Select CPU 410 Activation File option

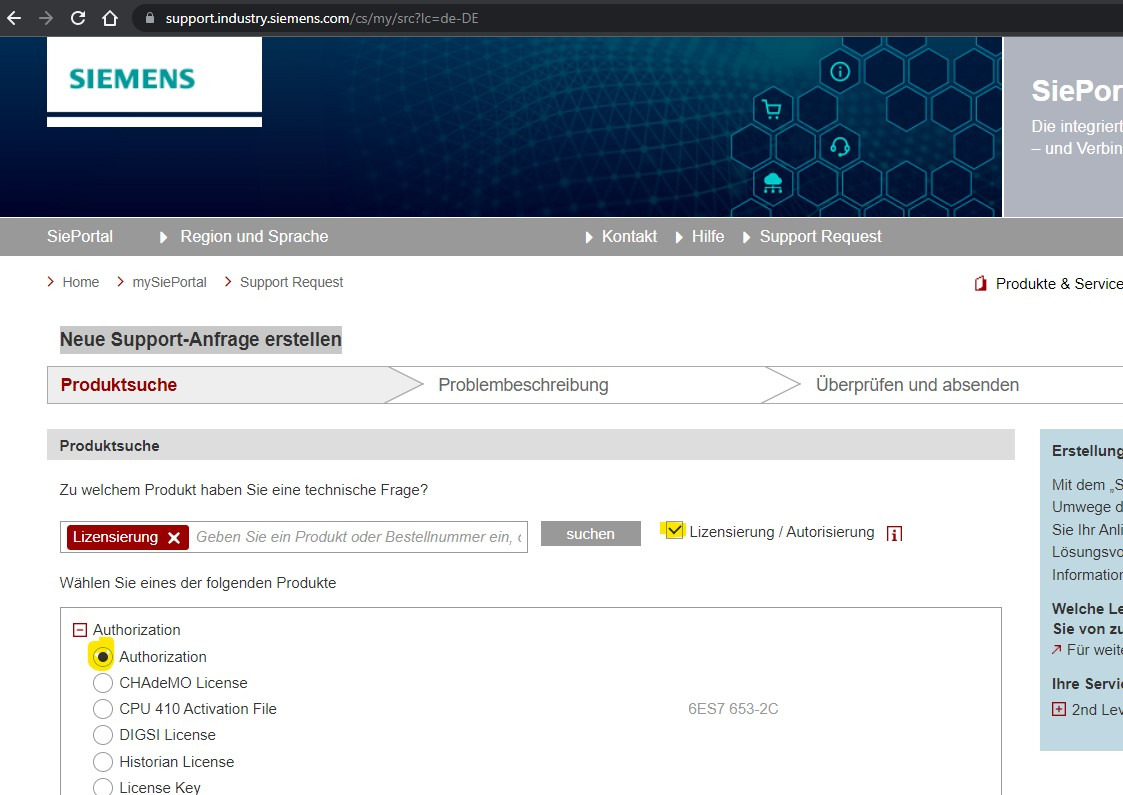click(x=102, y=709)
